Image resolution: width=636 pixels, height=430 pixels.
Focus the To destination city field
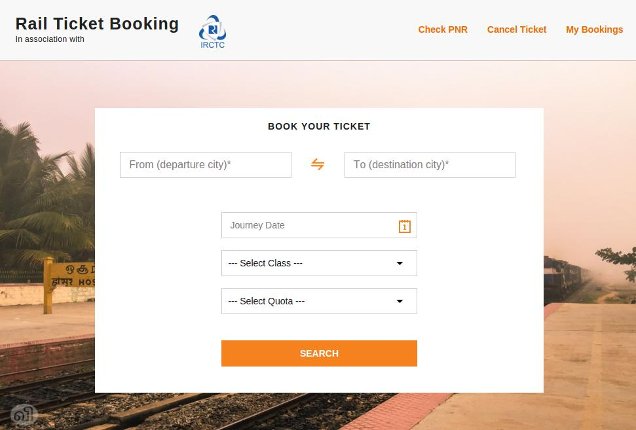coord(429,165)
